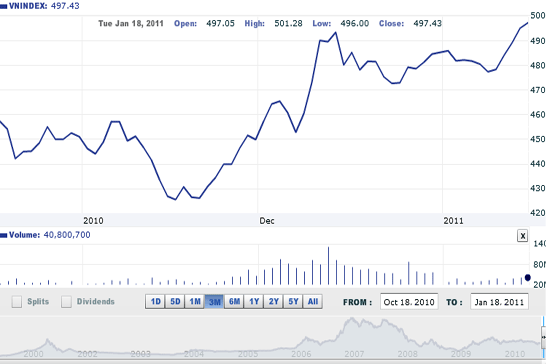This screenshot has width=550, height=364.
Task: Select the 5D time range
Action: click(175, 302)
